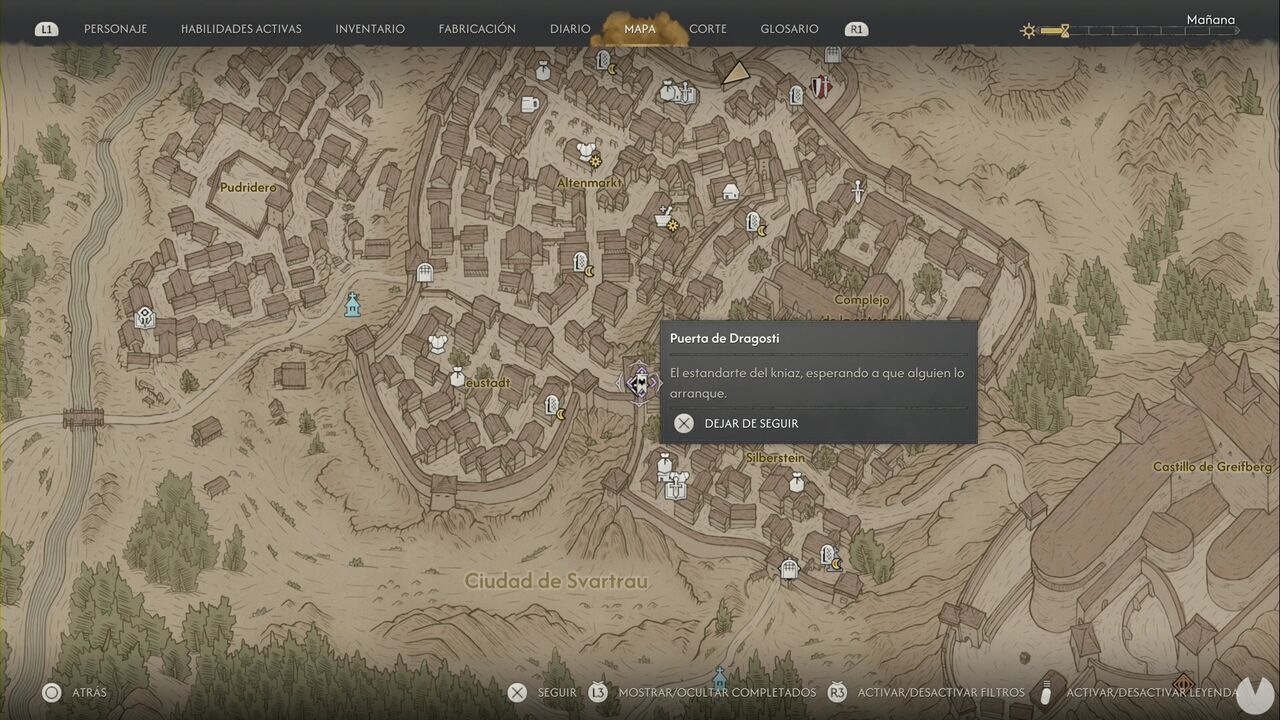The image size is (1280, 720).
Task: Open the Personaje tab
Action: click(x=115, y=29)
